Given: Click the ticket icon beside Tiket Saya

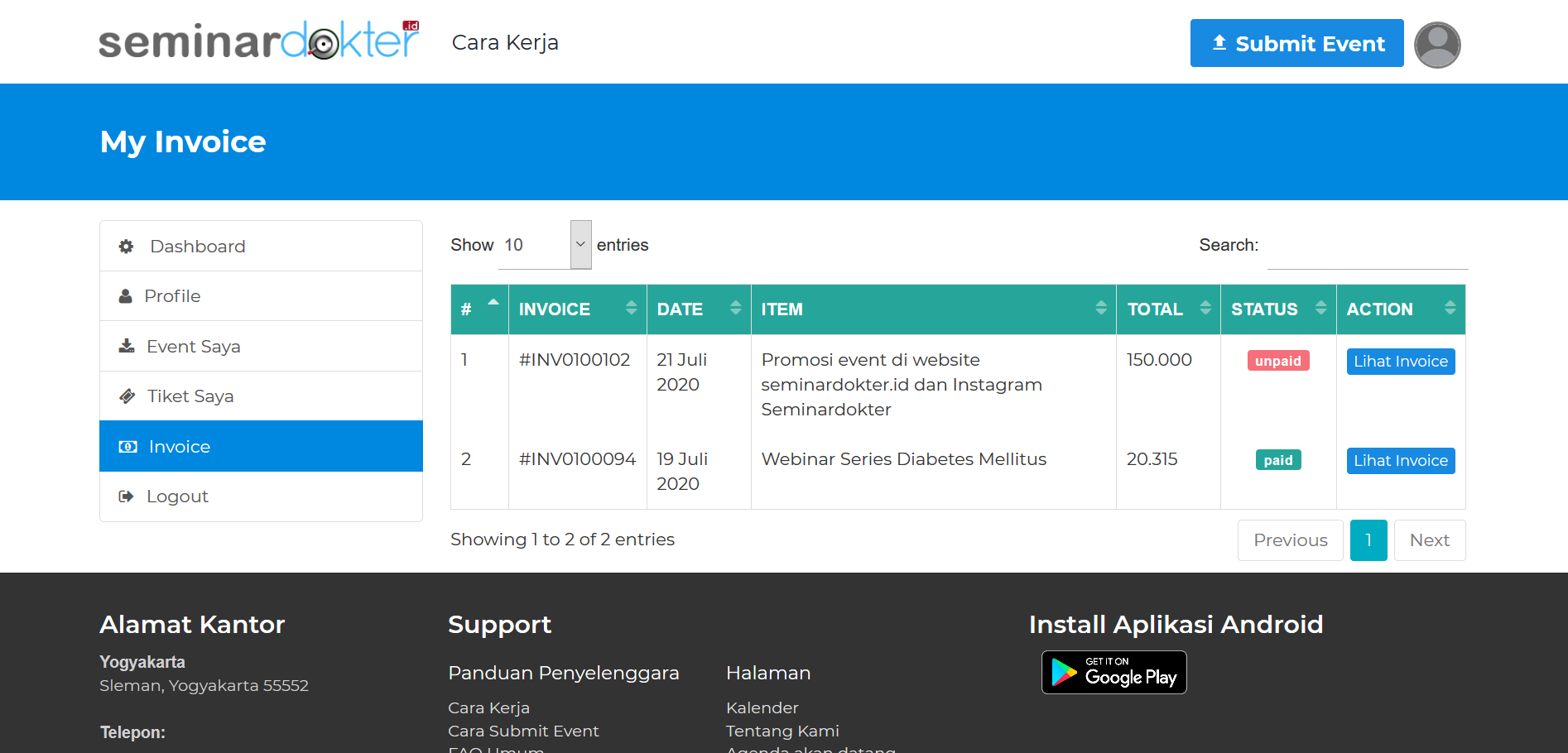Looking at the screenshot, I should click(127, 396).
